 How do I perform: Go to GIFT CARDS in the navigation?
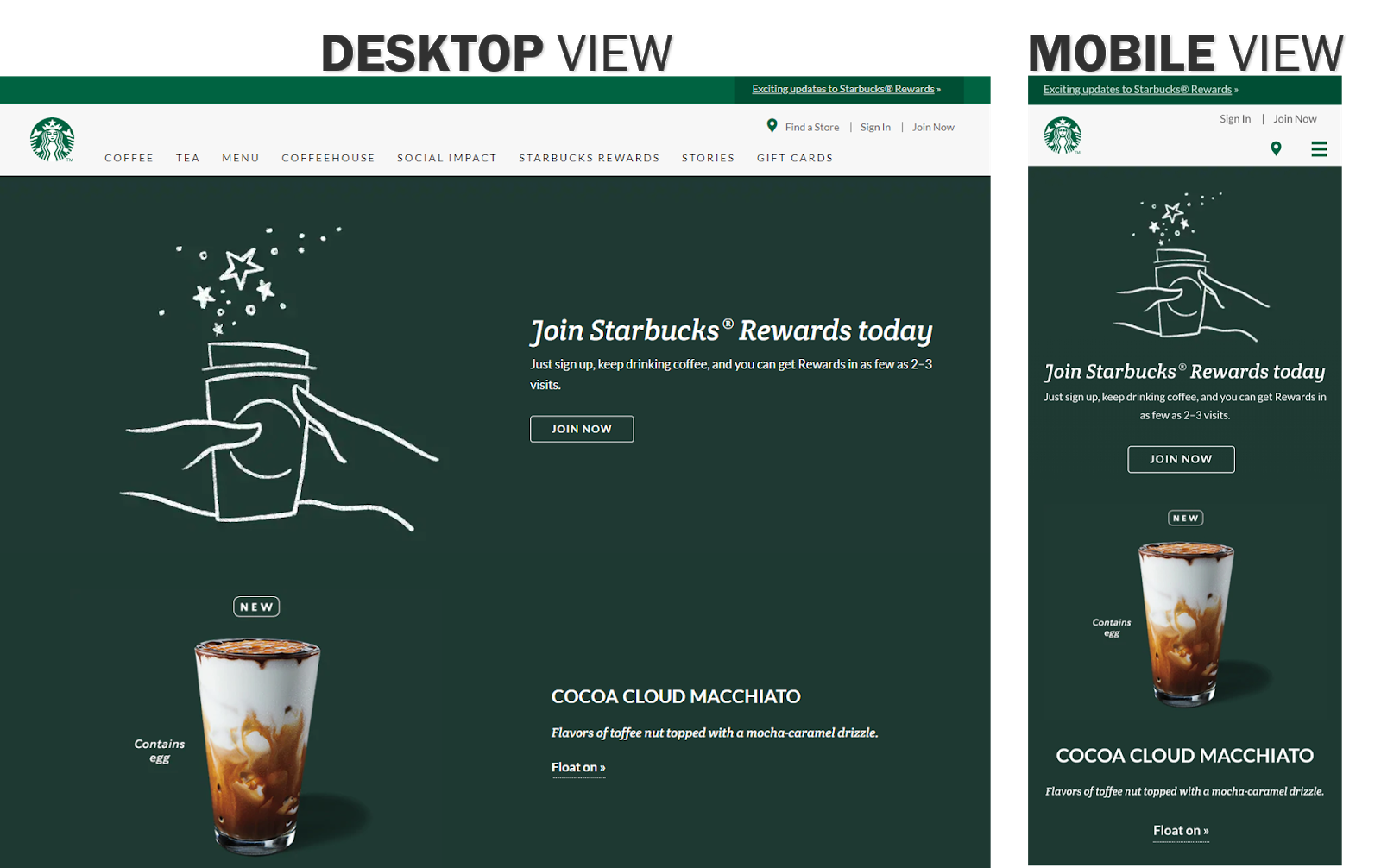[x=795, y=158]
